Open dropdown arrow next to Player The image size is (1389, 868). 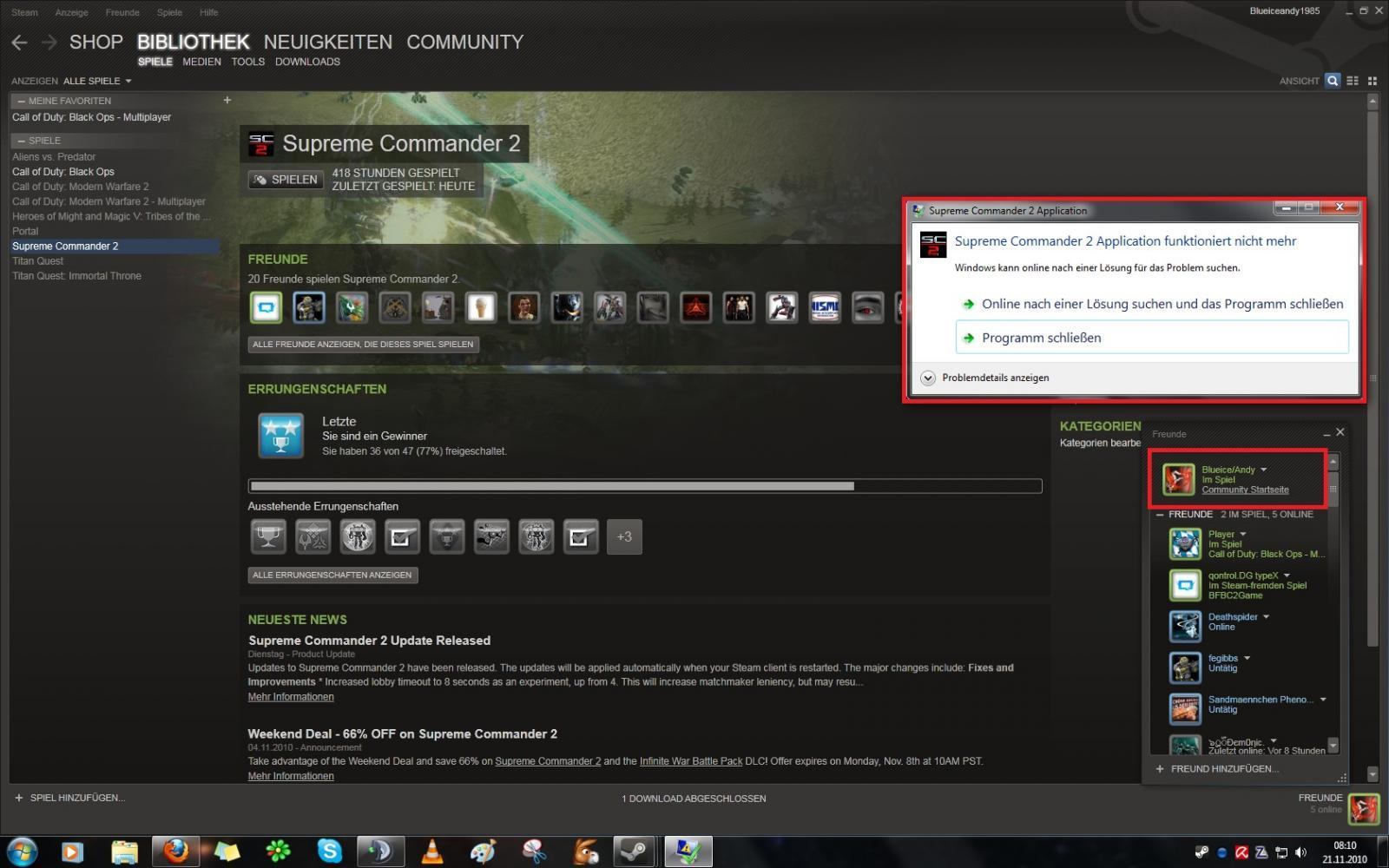[1243, 534]
